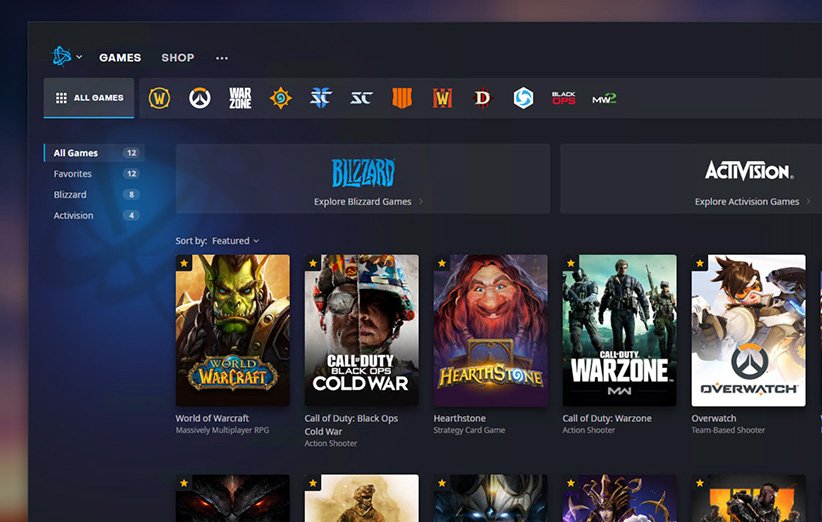The height and width of the screenshot is (522, 822).
Task: Open StarCraft II icon in game bar
Action: (x=321, y=98)
